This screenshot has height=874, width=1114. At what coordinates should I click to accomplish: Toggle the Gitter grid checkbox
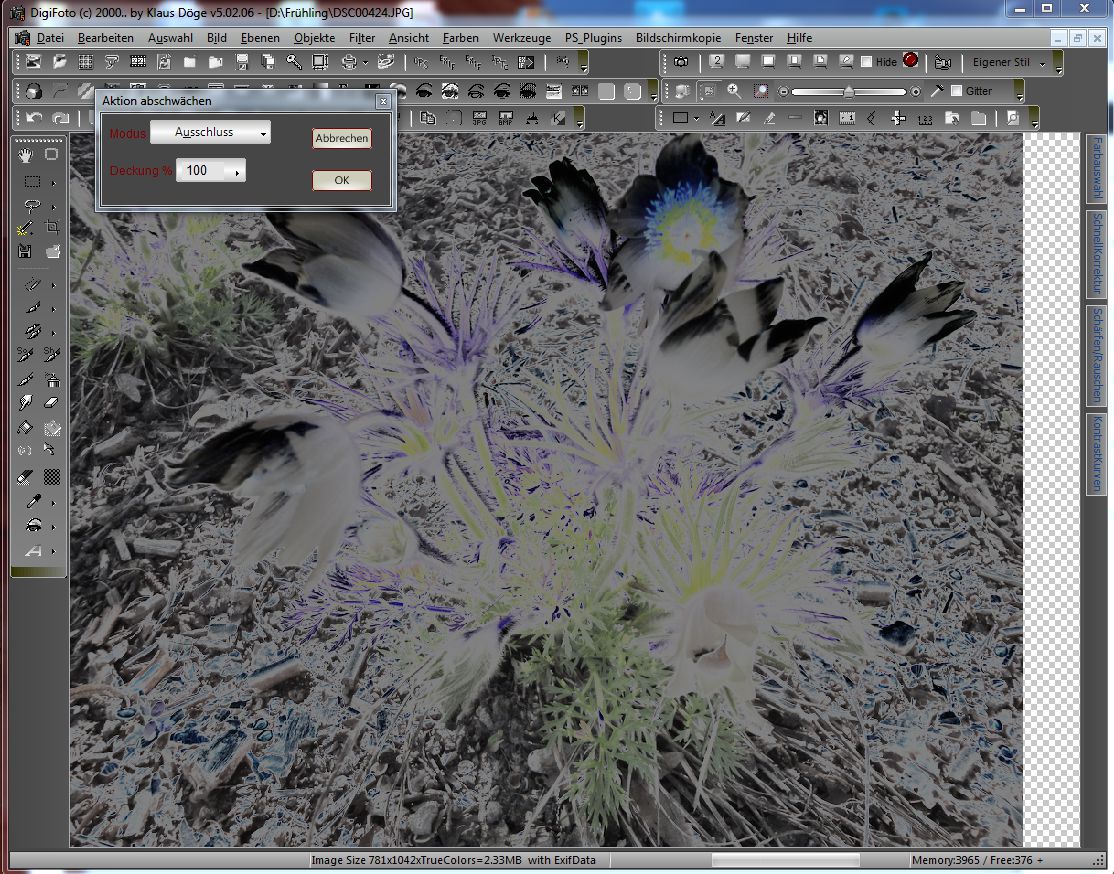point(956,91)
